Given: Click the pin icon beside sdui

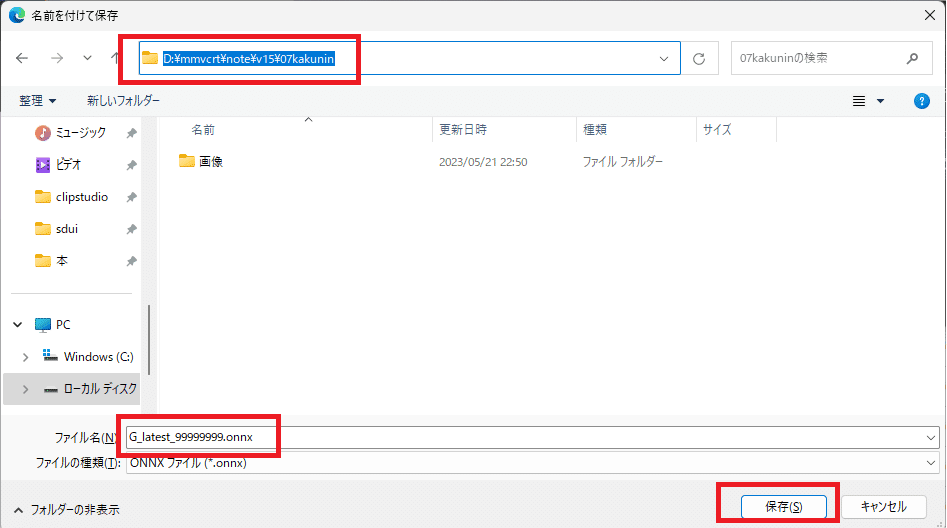Looking at the screenshot, I should click(131, 229).
